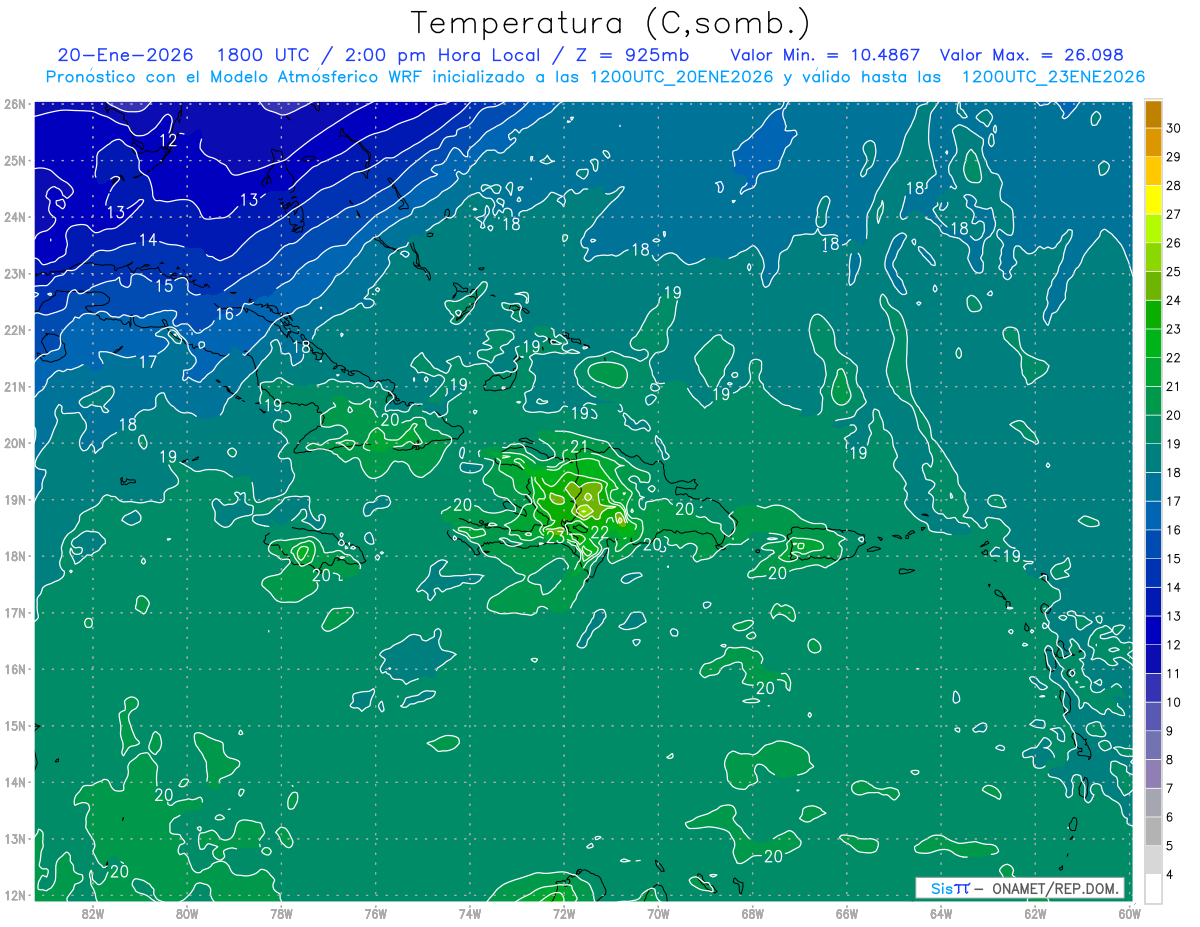Pick the dark blue legend swatch between 12 and 13
The height and width of the screenshot is (927, 1200).
(x=1153, y=630)
